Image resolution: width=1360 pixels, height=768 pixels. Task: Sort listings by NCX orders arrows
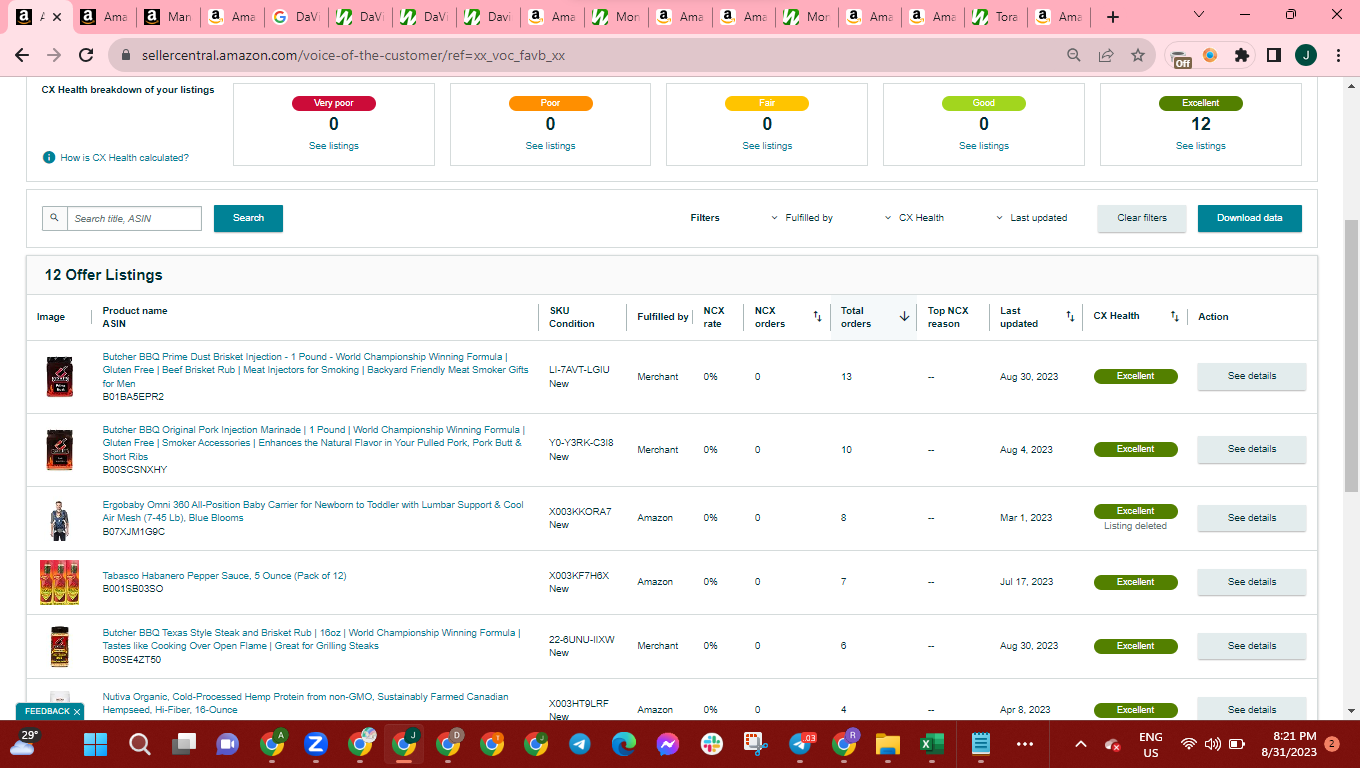click(817, 317)
